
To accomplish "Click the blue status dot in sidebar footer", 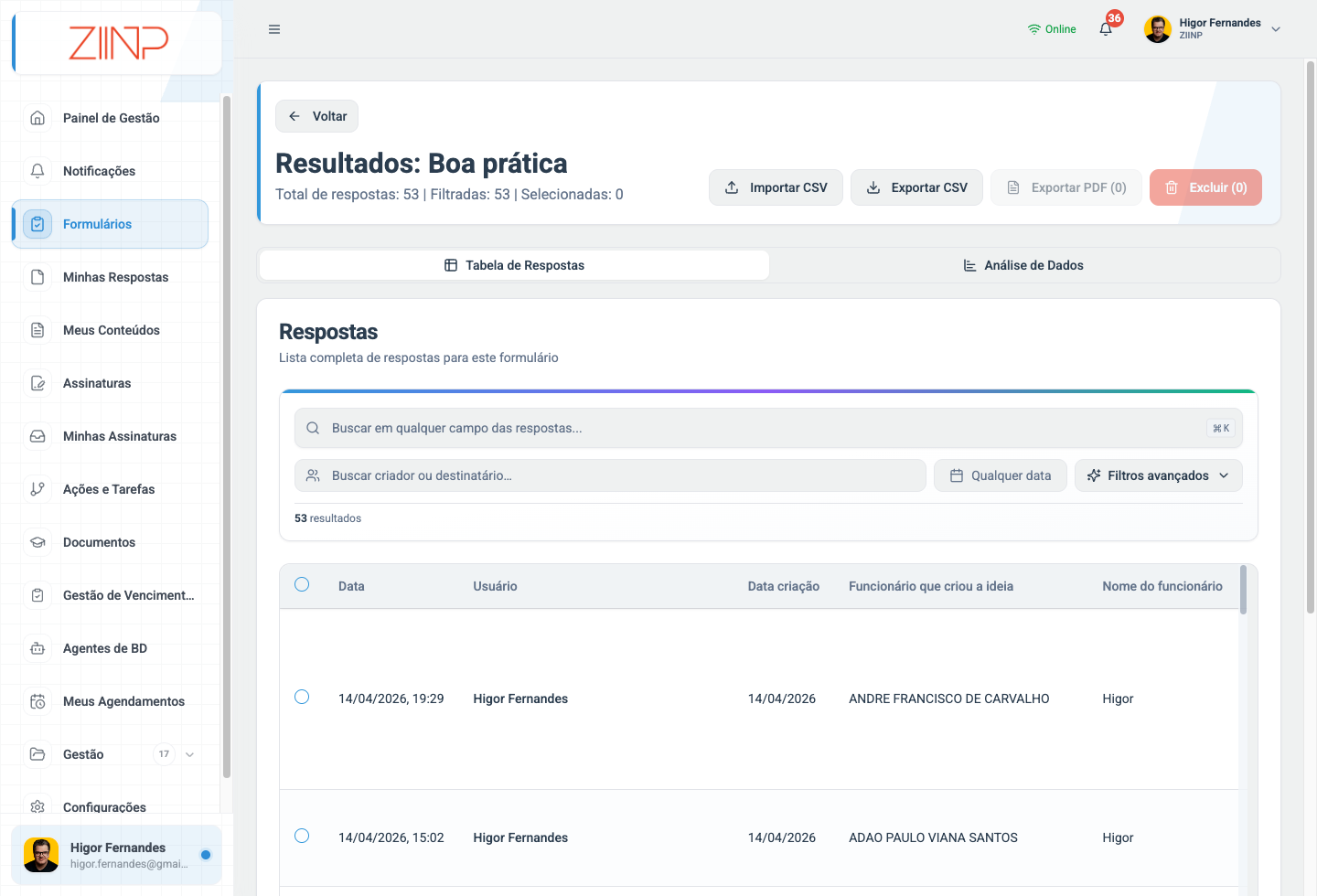I will (x=206, y=855).
